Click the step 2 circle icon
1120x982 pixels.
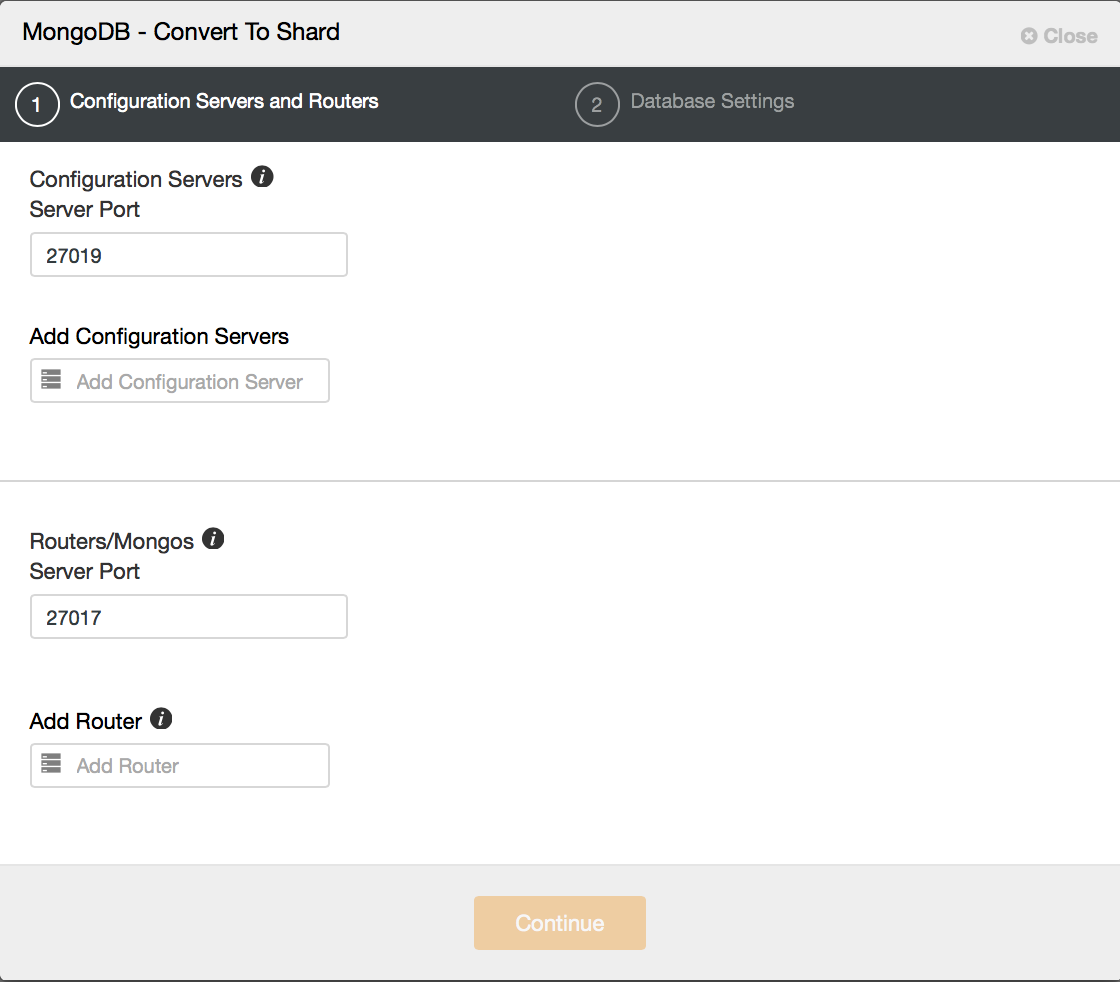597,104
